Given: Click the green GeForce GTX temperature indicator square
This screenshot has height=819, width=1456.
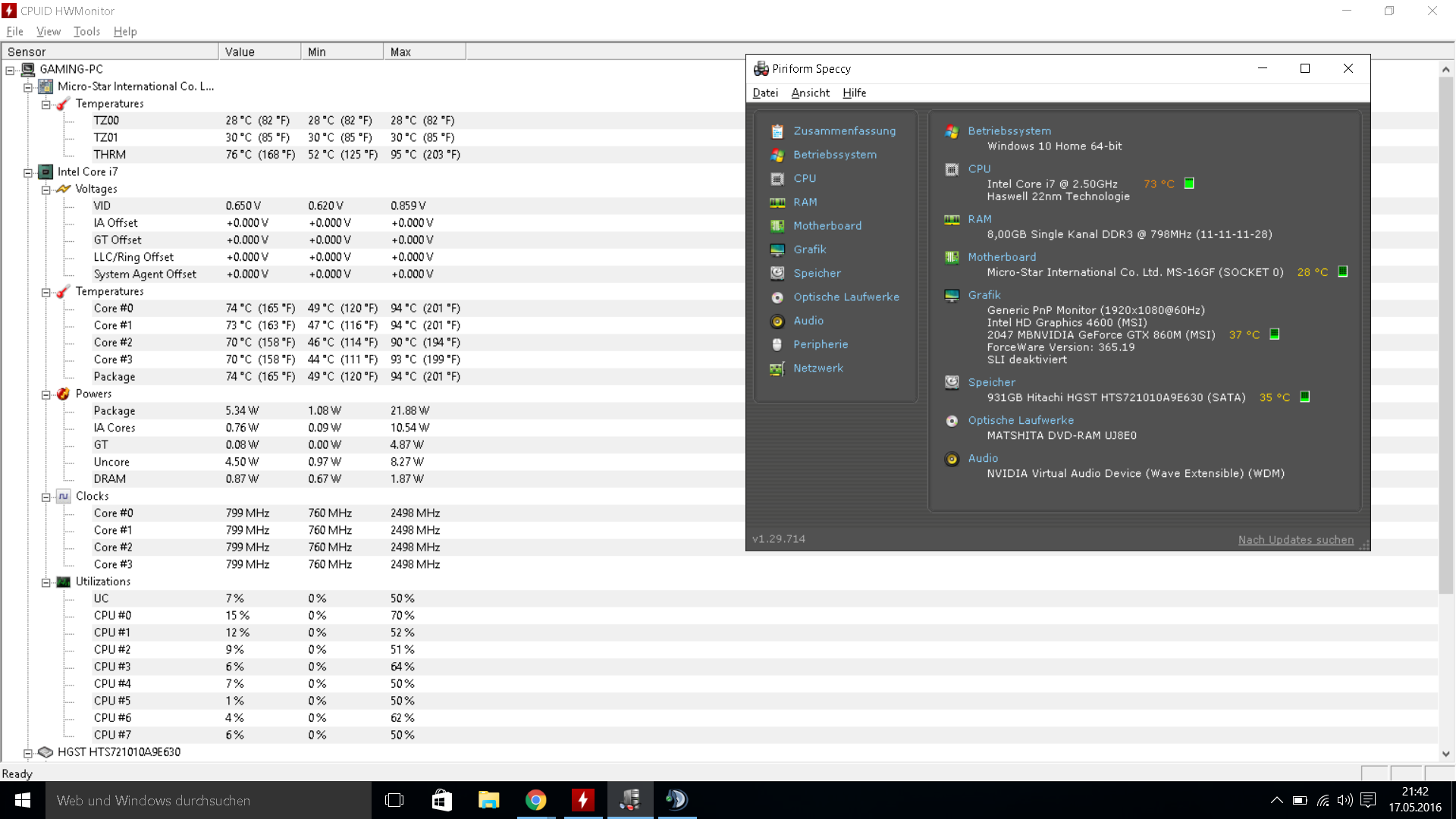Looking at the screenshot, I should (1274, 334).
